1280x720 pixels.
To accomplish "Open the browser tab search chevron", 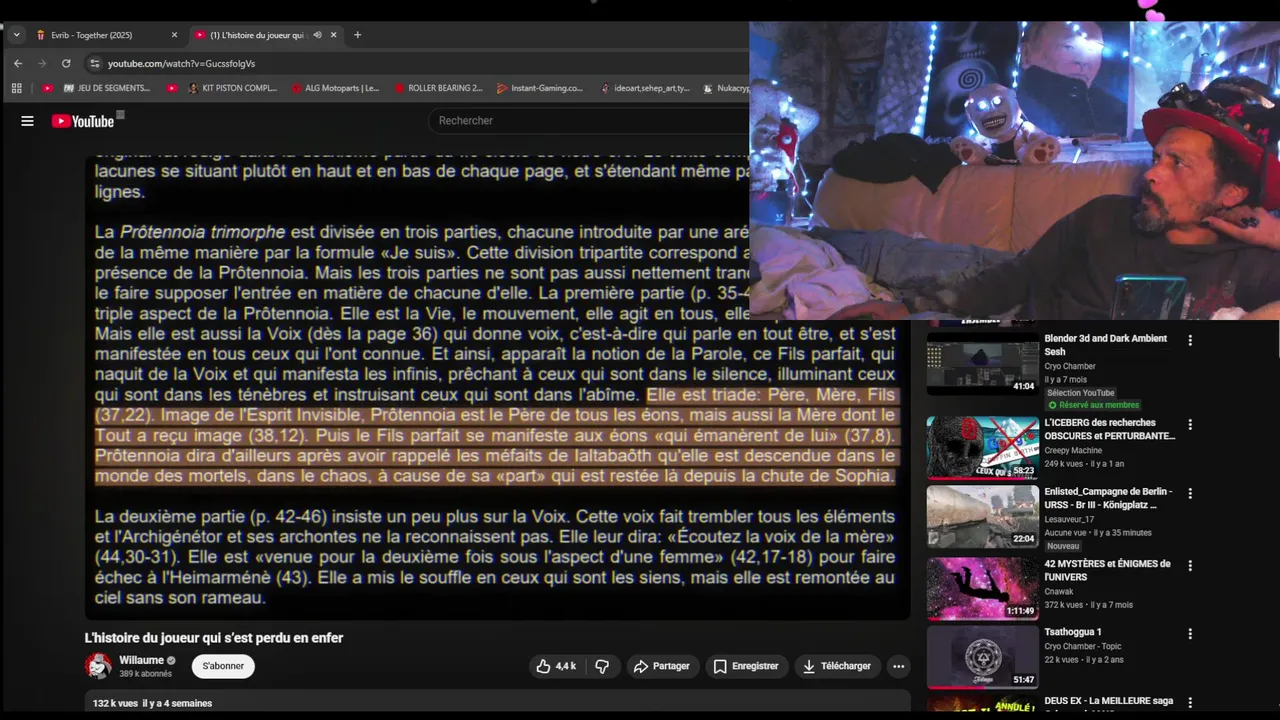I will (x=16, y=35).
